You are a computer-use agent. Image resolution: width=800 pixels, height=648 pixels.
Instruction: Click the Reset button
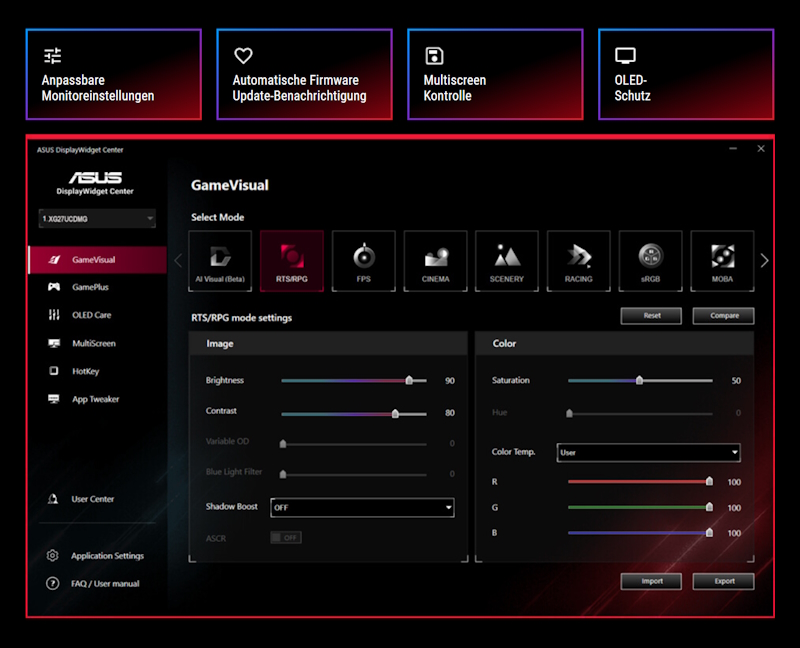pyautogui.click(x=651, y=315)
